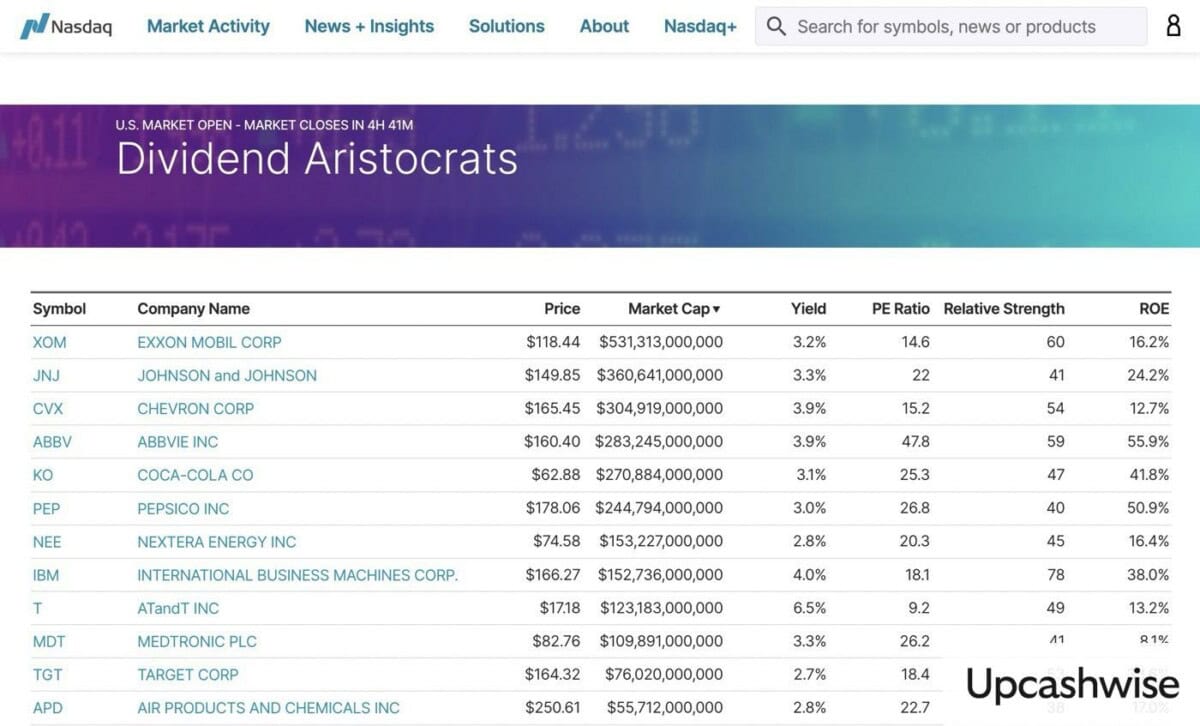Open IBM symbol link
This screenshot has width=1200, height=726.
47,575
